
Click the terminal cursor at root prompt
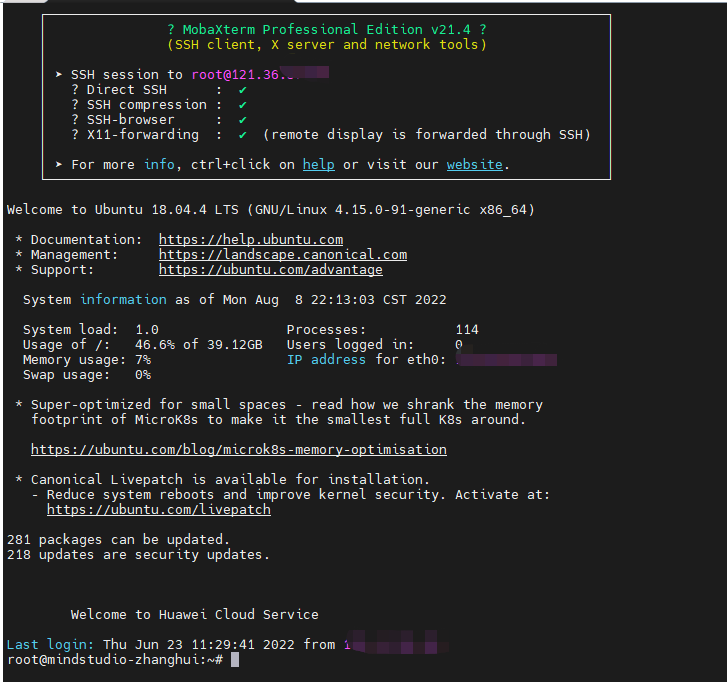pyautogui.click(x=235, y=660)
